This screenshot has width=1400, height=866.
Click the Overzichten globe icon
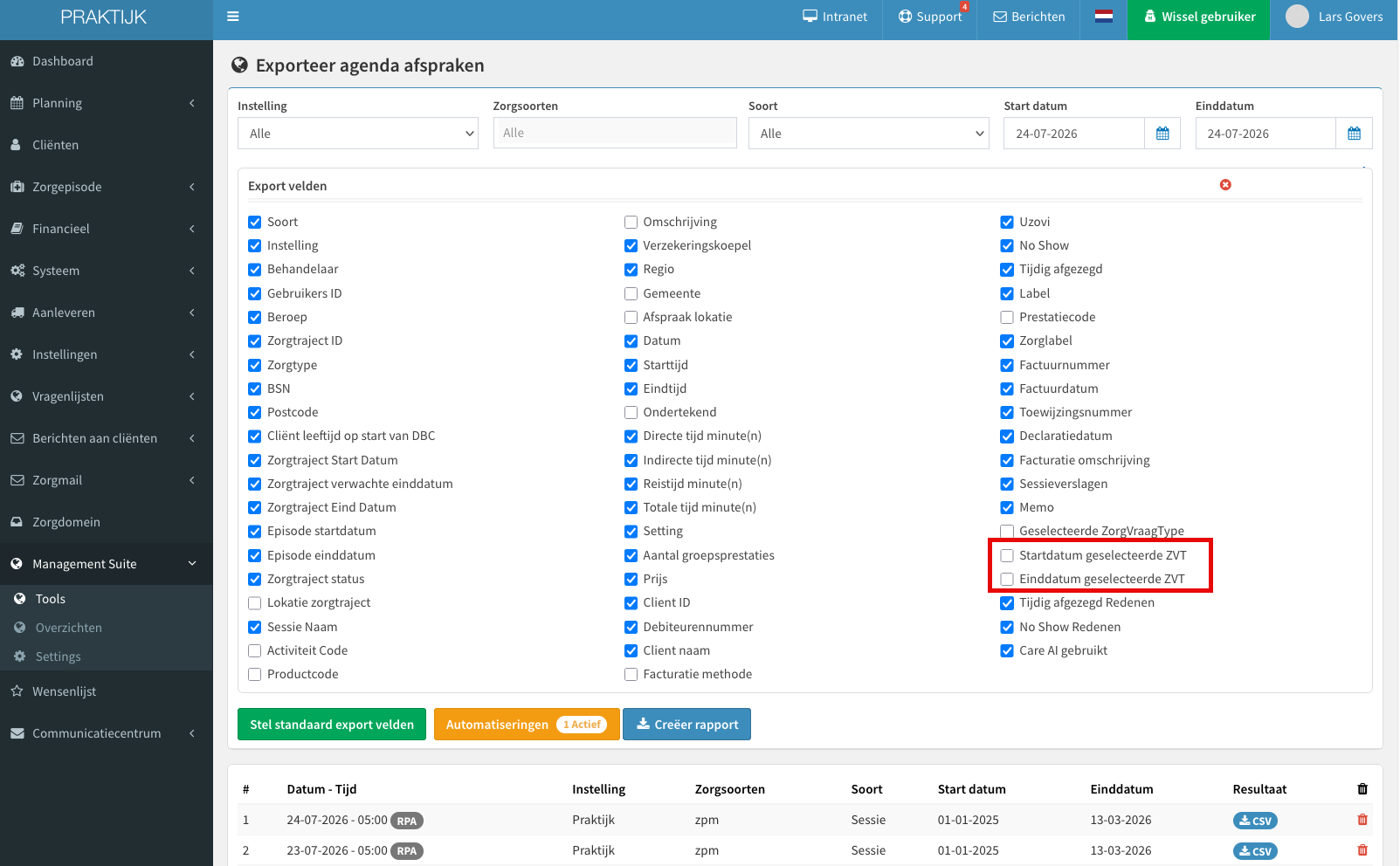point(20,628)
